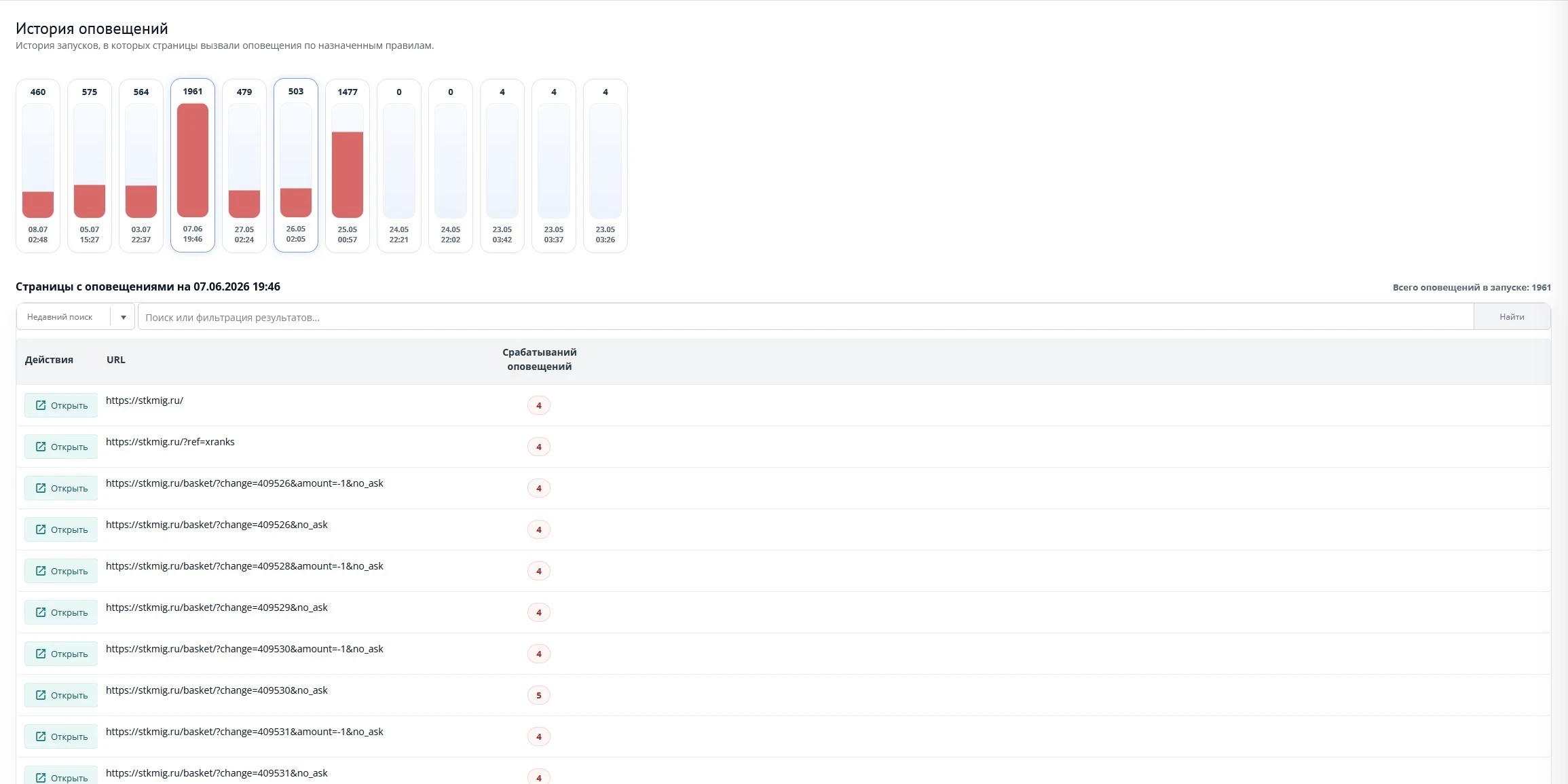The height and width of the screenshot is (784, 1568).
Task: Click URL text basket/?change=409529&no_ask
Action: (x=217, y=608)
